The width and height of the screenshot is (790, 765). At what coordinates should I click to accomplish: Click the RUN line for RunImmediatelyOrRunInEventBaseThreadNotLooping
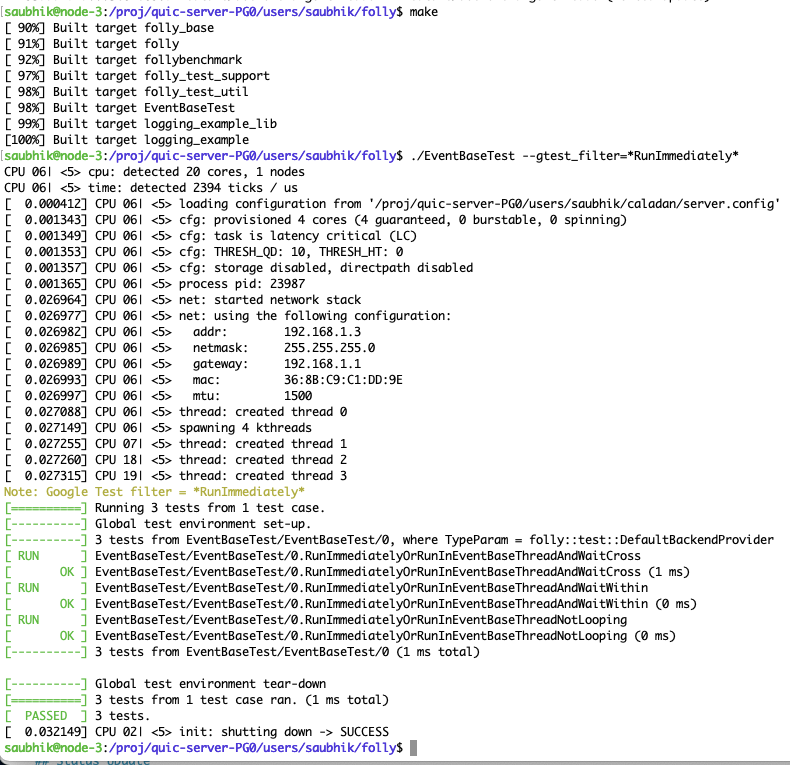point(316,620)
